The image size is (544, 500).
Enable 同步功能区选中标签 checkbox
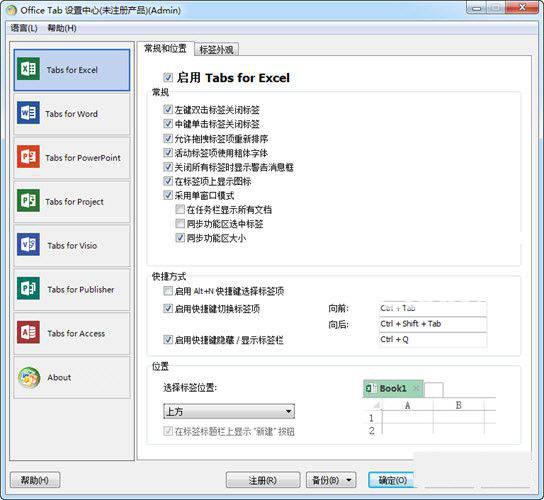(x=180, y=223)
